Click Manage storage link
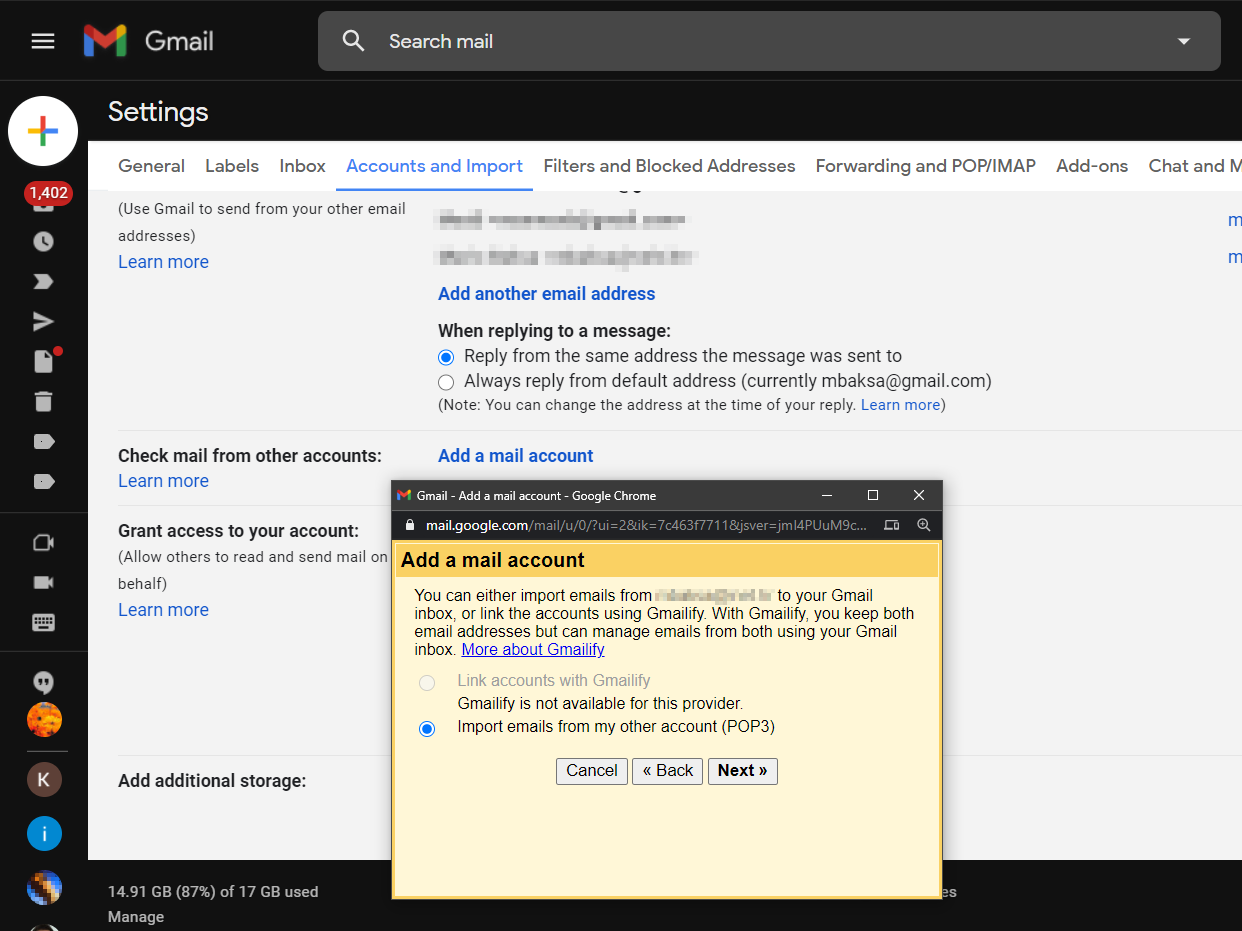Screen dimensions: 1242x931 [x=136, y=917]
